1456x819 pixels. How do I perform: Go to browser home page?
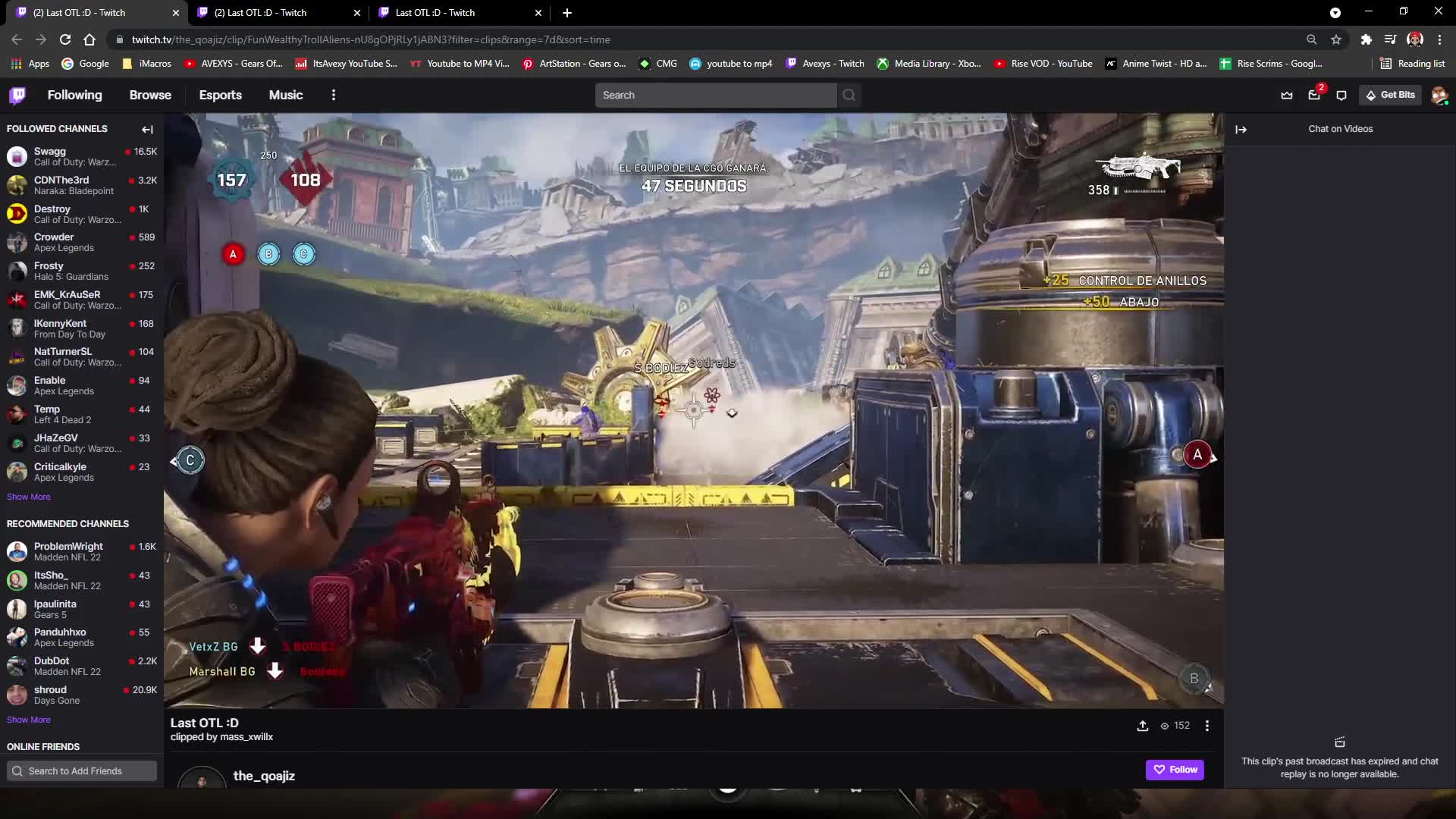pyautogui.click(x=89, y=39)
